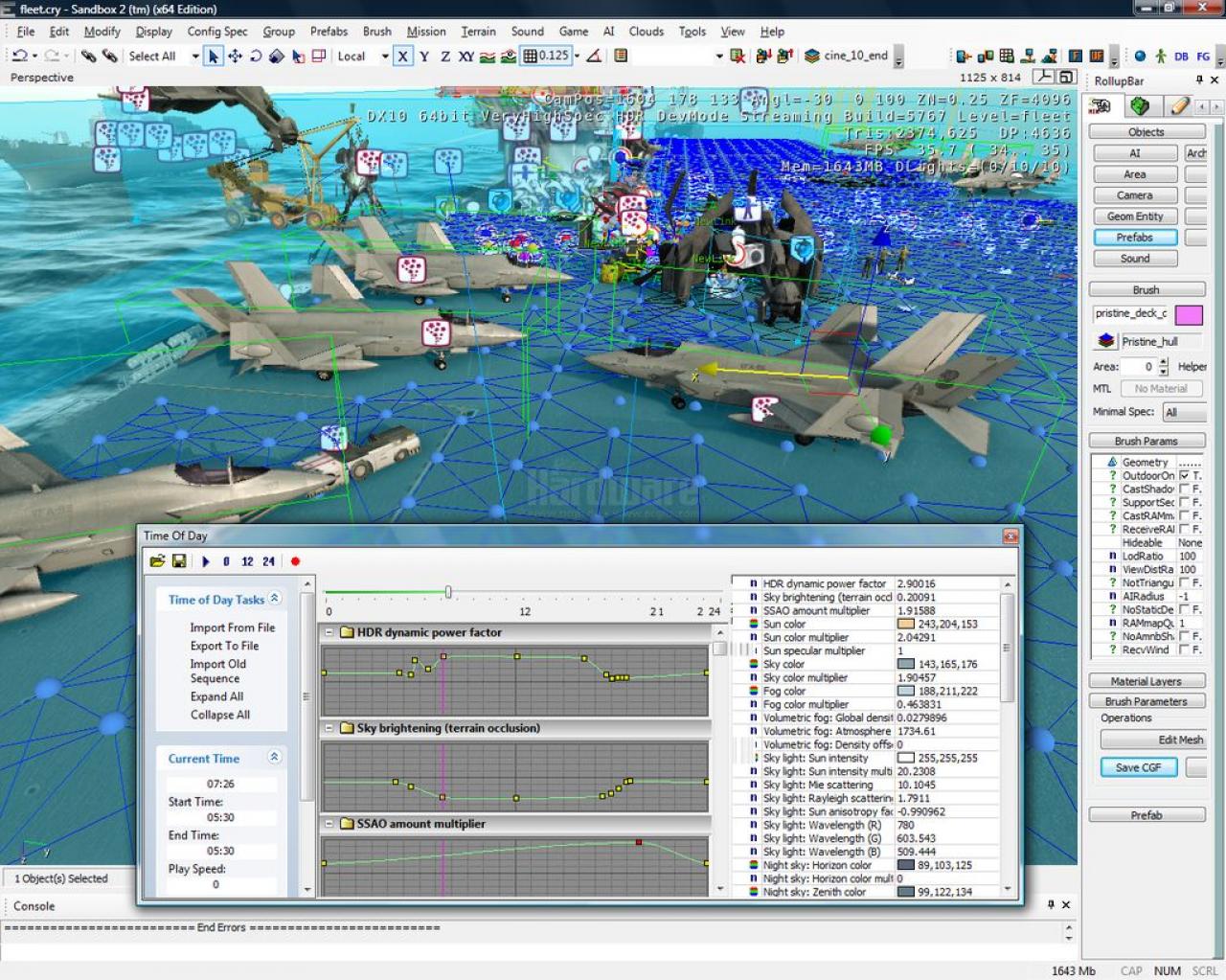Click the Material Layers button
This screenshot has width=1226, height=980.
1147,681
